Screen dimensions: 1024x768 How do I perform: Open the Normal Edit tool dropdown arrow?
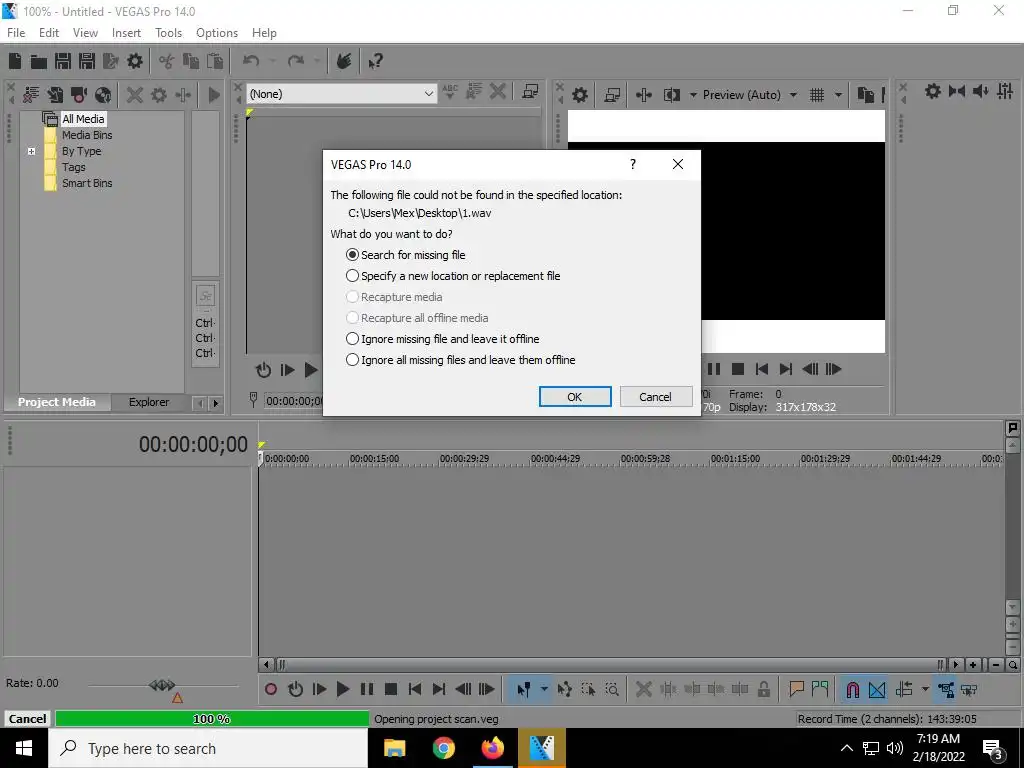[x=544, y=689]
